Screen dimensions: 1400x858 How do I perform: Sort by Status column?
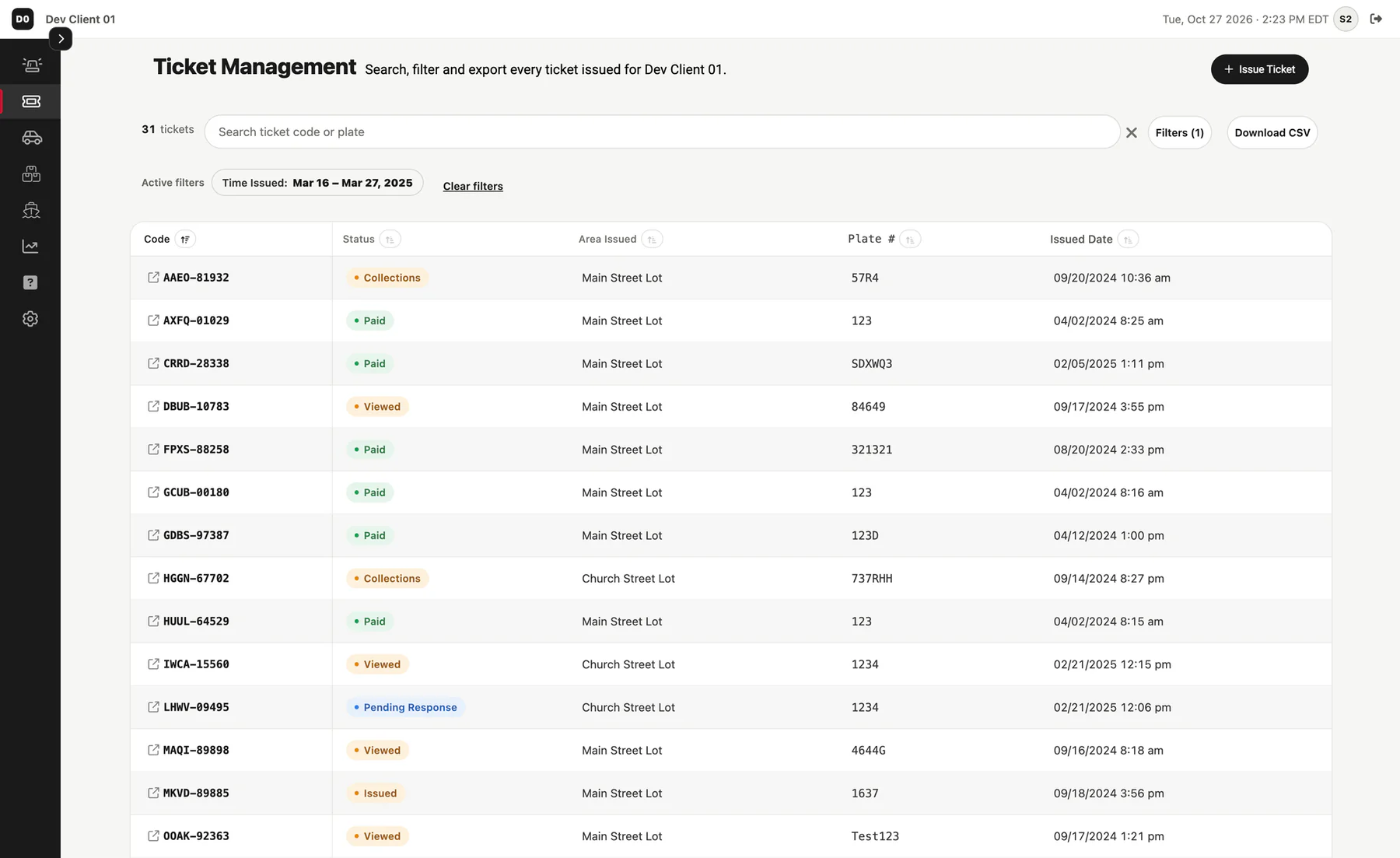coord(390,240)
